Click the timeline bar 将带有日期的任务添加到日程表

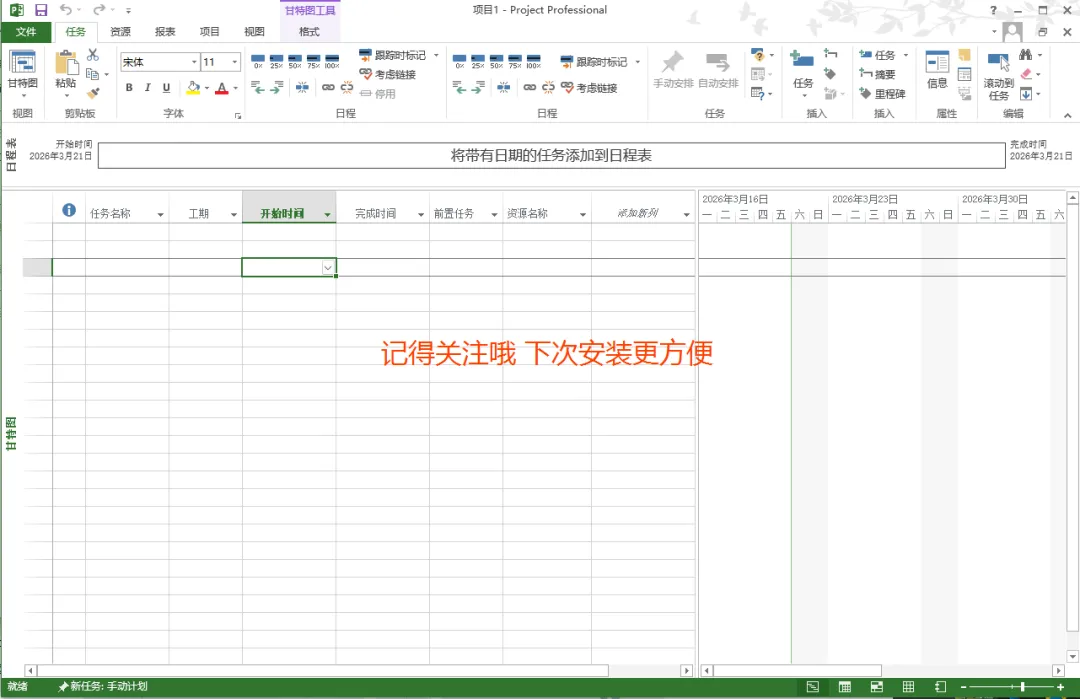pos(552,156)
